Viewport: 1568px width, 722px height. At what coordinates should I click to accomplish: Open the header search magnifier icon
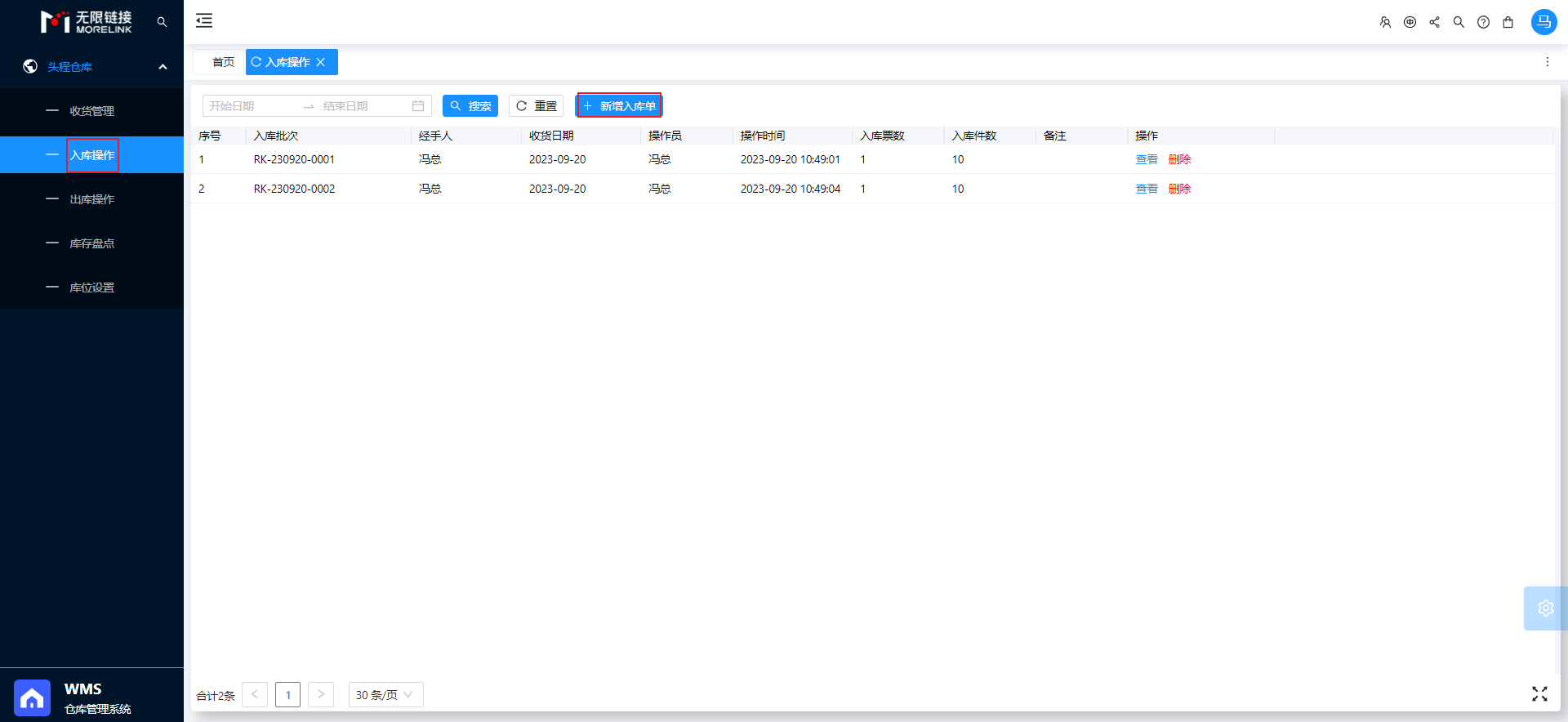1459,22
